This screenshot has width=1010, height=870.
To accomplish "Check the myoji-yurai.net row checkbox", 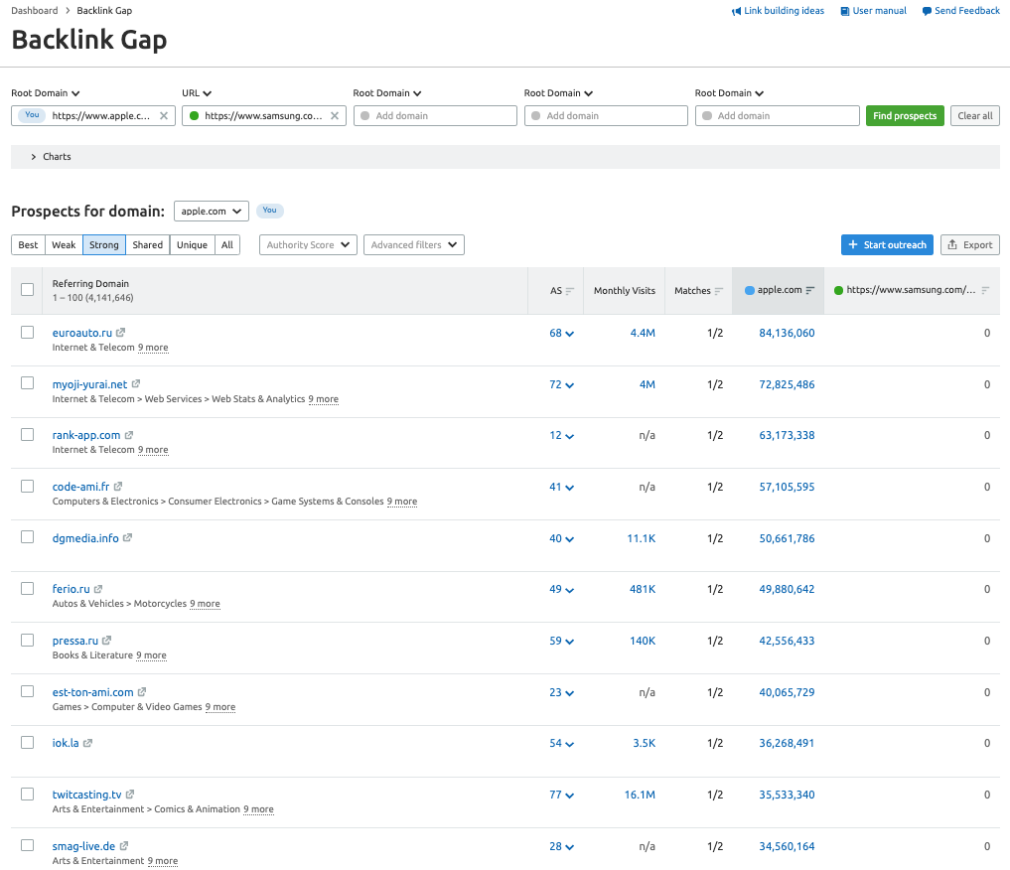I will pyautogui.click(x=27, y=383).
